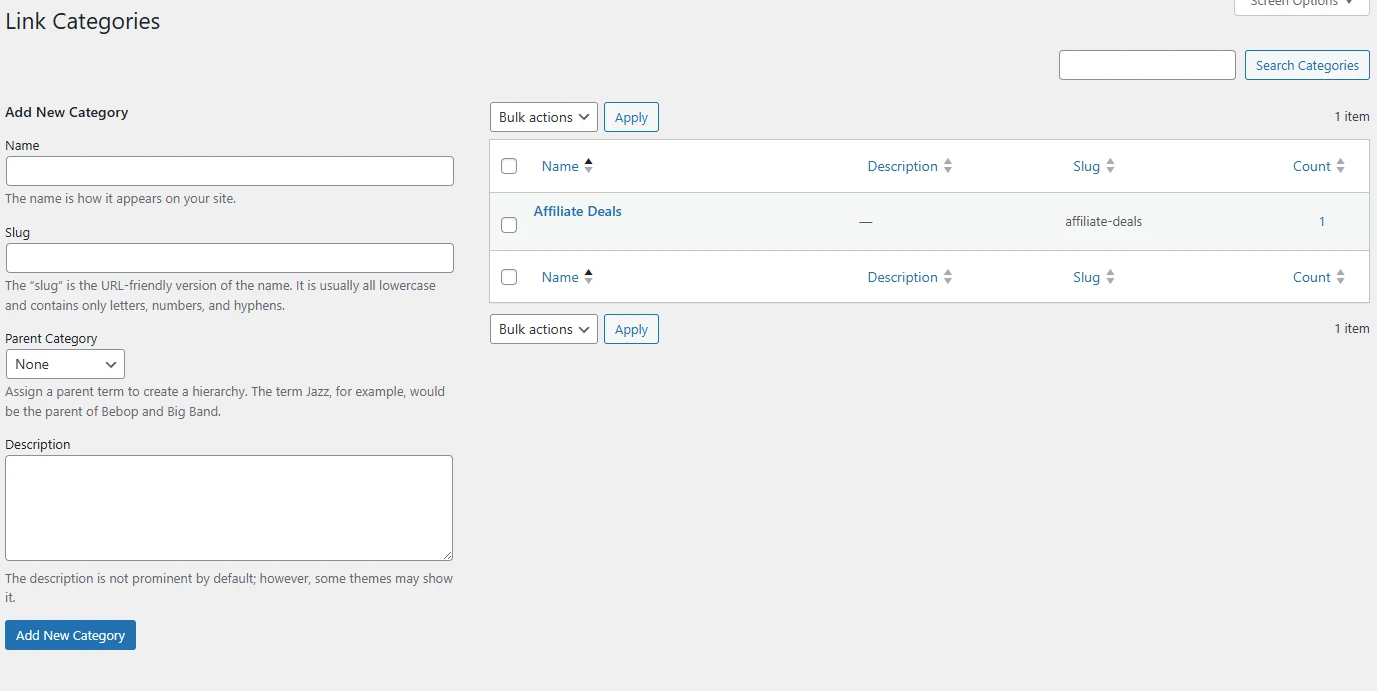Open the top Bulk actions dropdown
The width and height of the screenshot is (1377, 691).
click(543, 116)
